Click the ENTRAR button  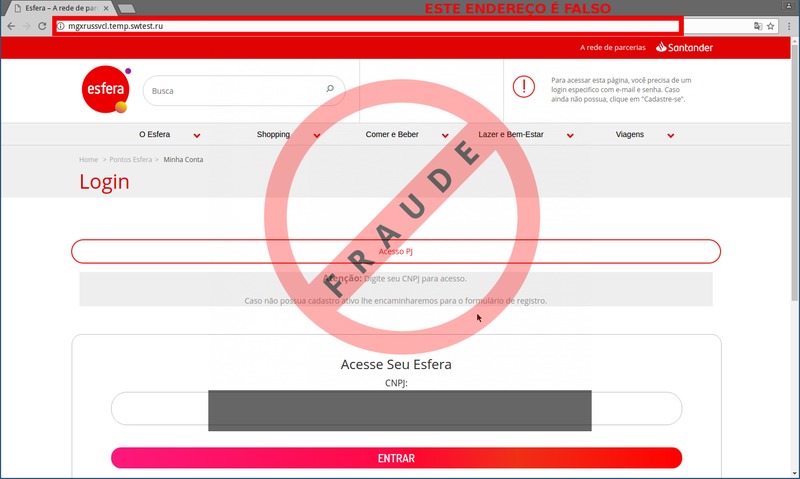(396, 458)
